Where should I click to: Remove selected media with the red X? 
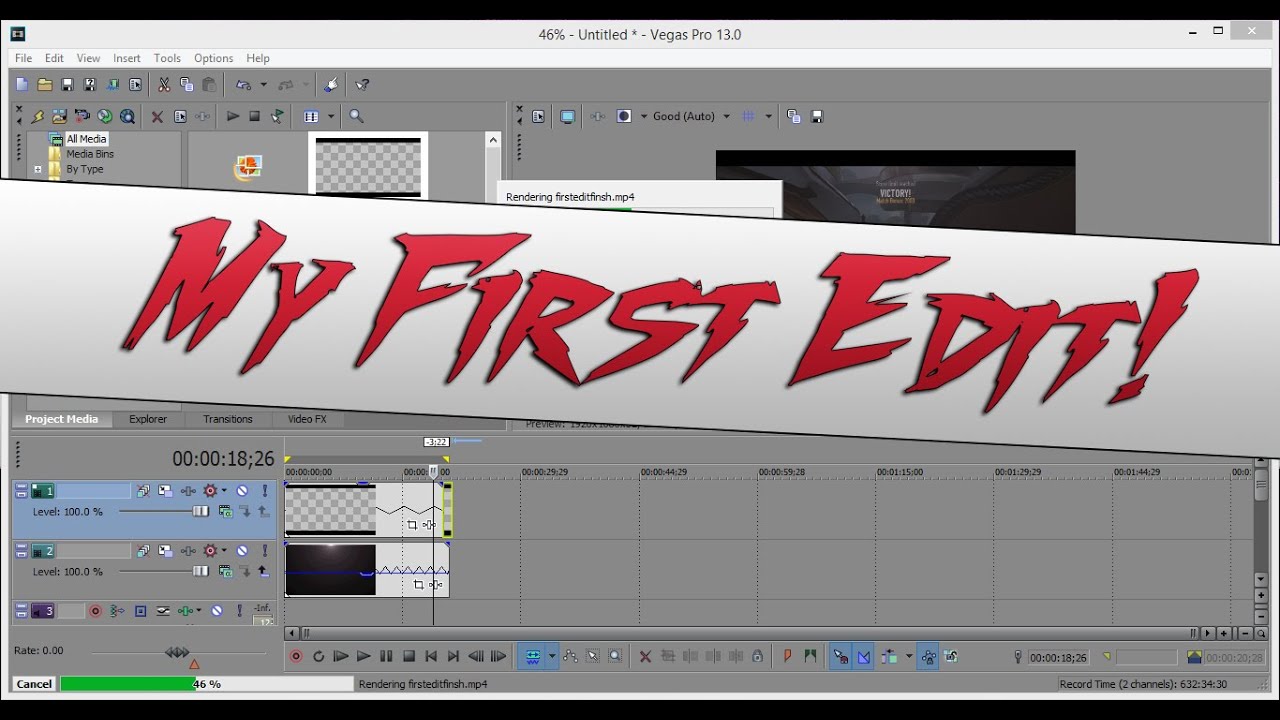pyautogui.click(x=157, y=116)
